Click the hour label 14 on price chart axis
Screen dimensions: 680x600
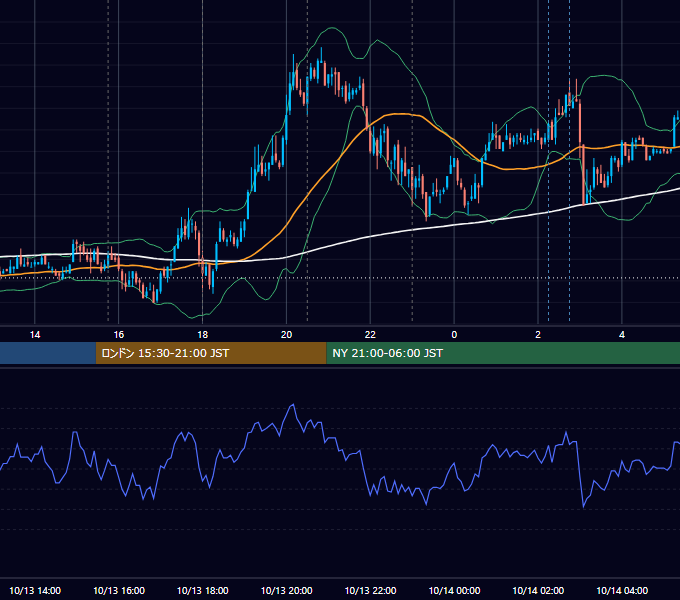pos(35,335)
